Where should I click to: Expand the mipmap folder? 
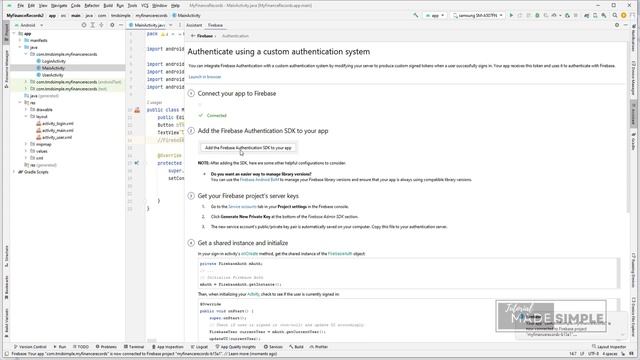[26, 144]
